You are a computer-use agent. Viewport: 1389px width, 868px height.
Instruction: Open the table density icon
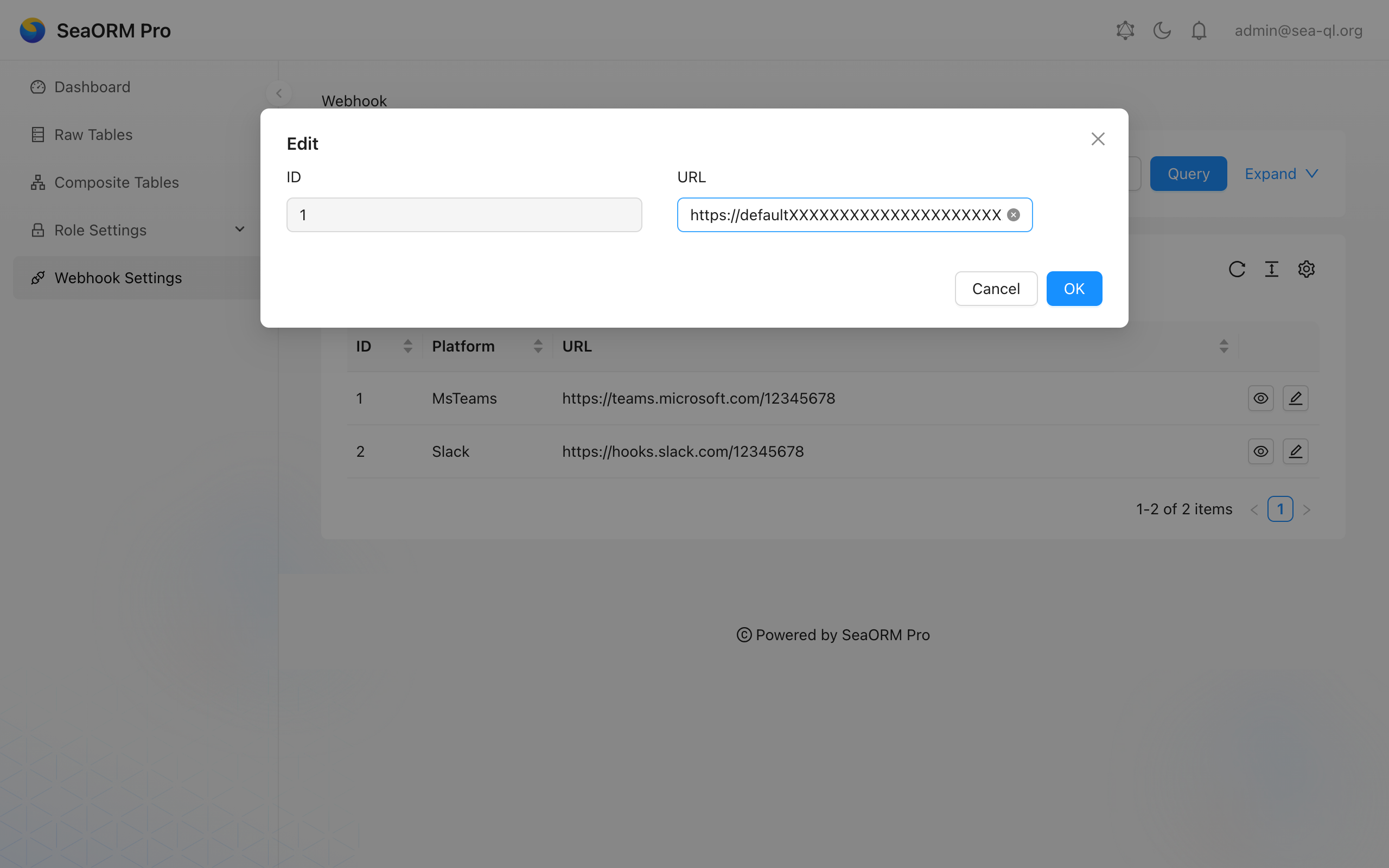tap(1271, 269)
